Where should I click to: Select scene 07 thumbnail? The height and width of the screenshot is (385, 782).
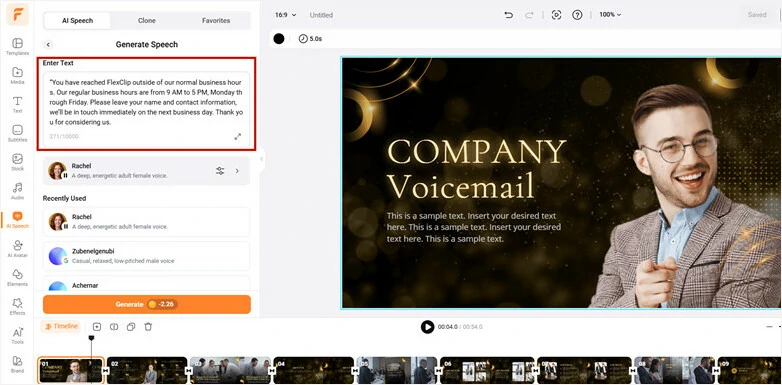click(584, 370)
